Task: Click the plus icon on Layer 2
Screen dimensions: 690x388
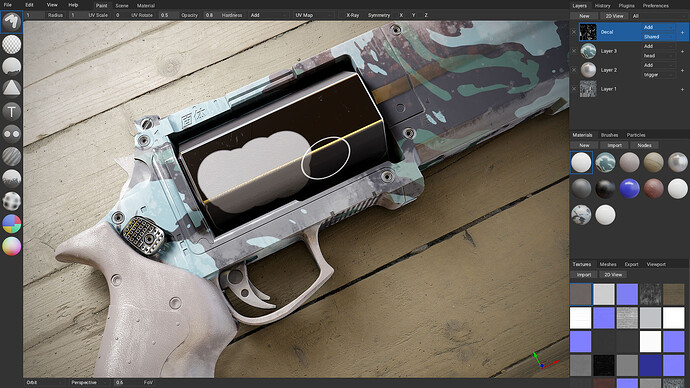Action: coord(683,70)
